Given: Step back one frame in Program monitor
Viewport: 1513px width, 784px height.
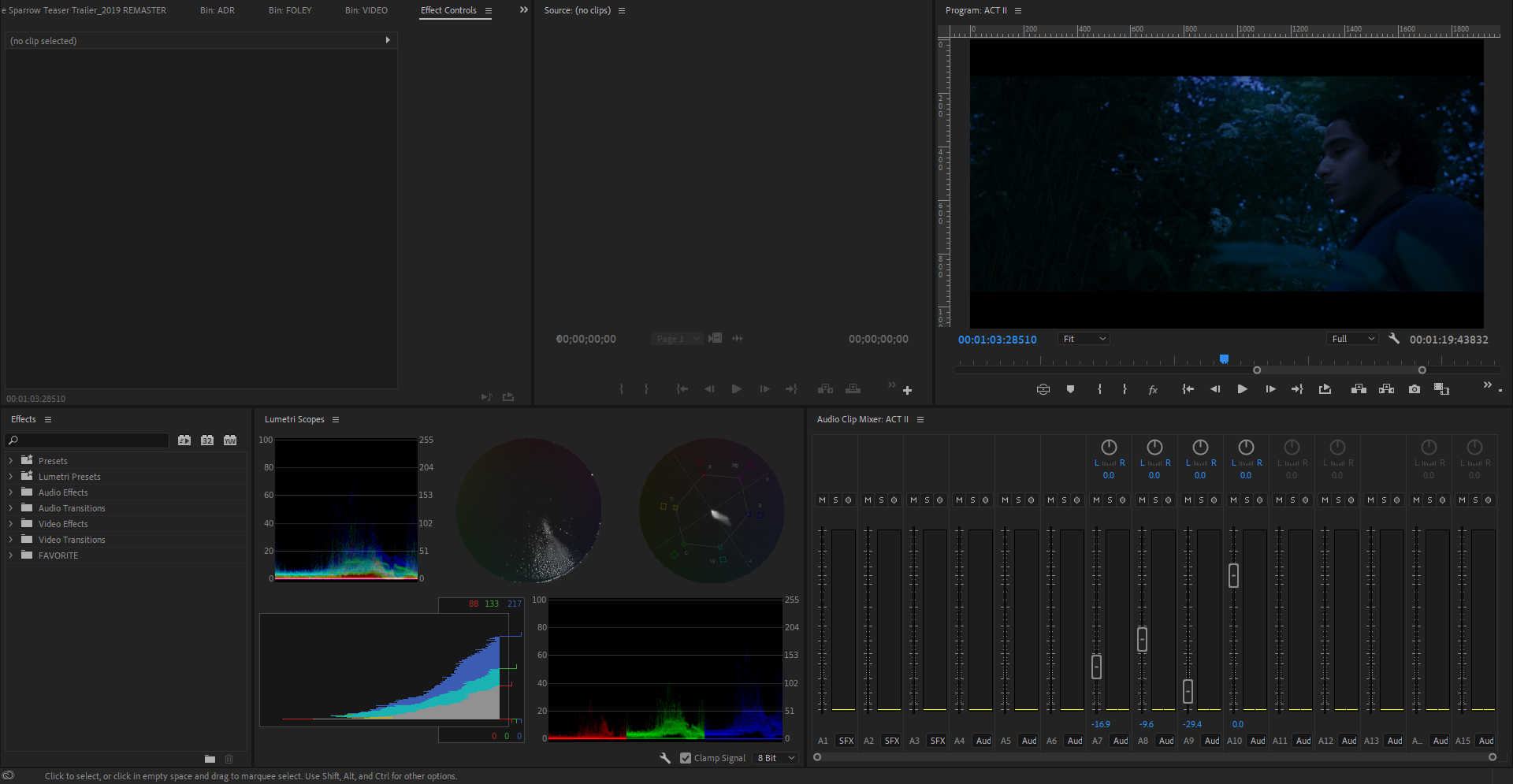Looking at the screenshot, I should click(1215, 389).
